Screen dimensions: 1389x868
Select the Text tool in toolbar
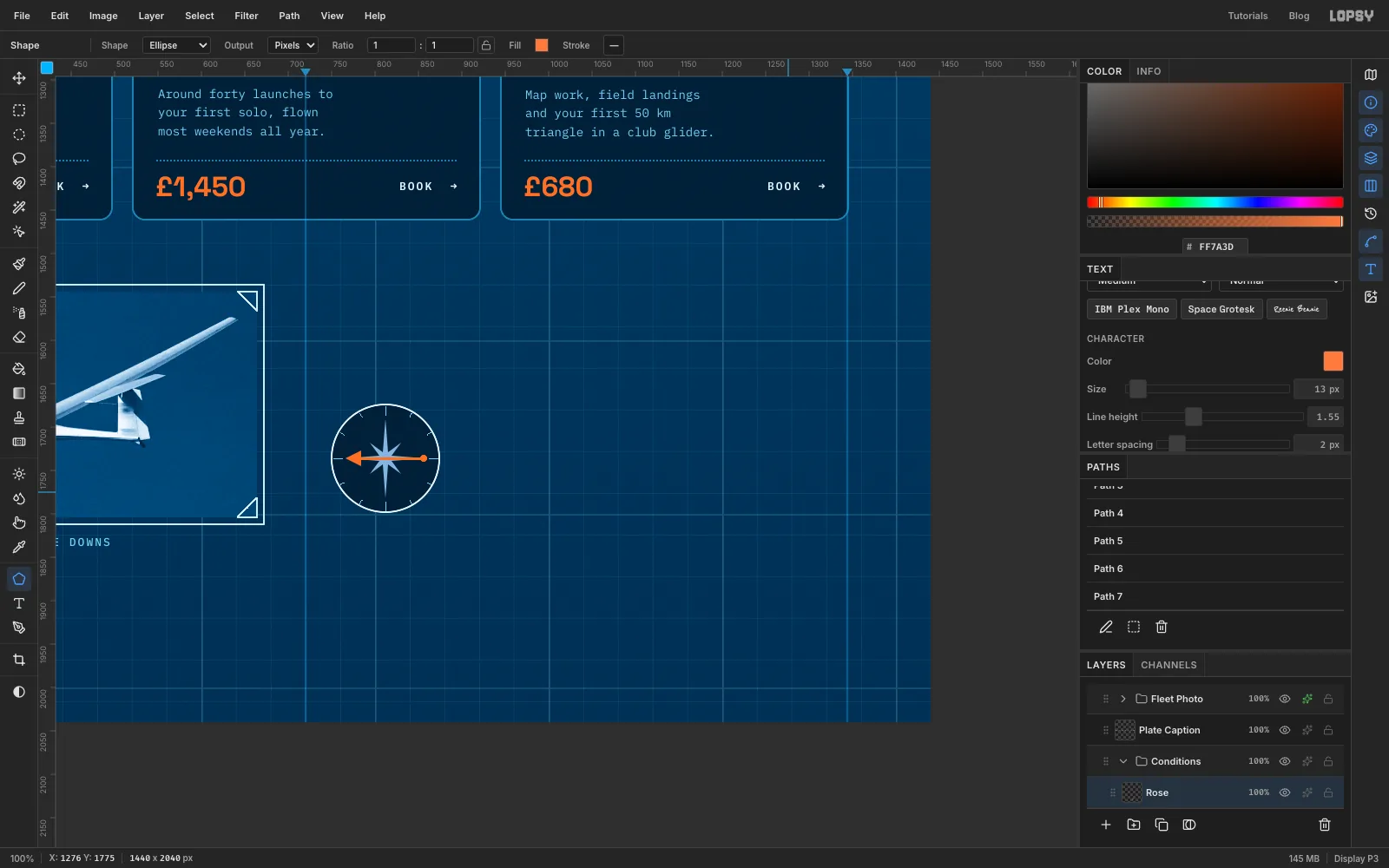19,603
